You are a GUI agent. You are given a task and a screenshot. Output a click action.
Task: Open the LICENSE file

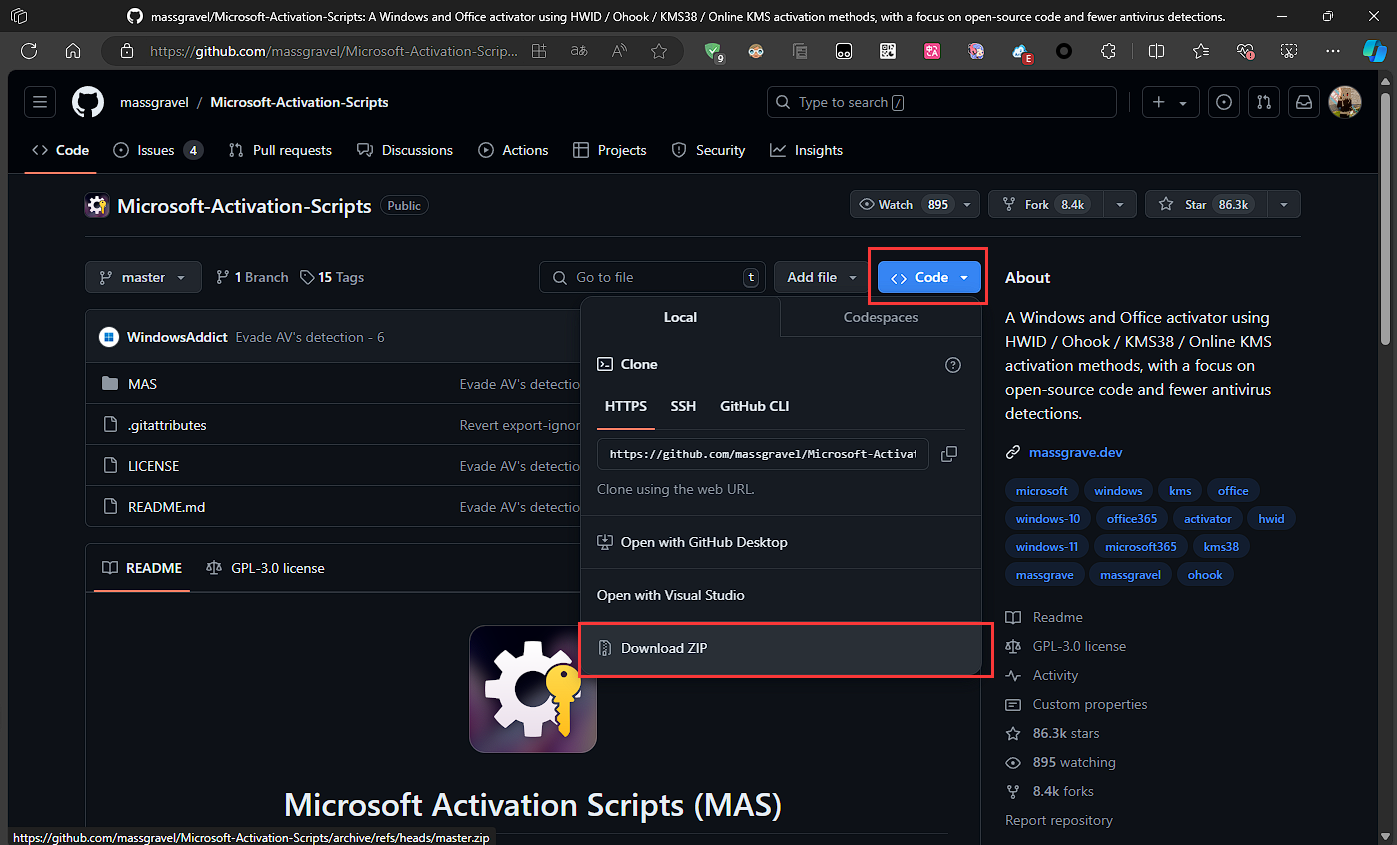pos(154,466)
